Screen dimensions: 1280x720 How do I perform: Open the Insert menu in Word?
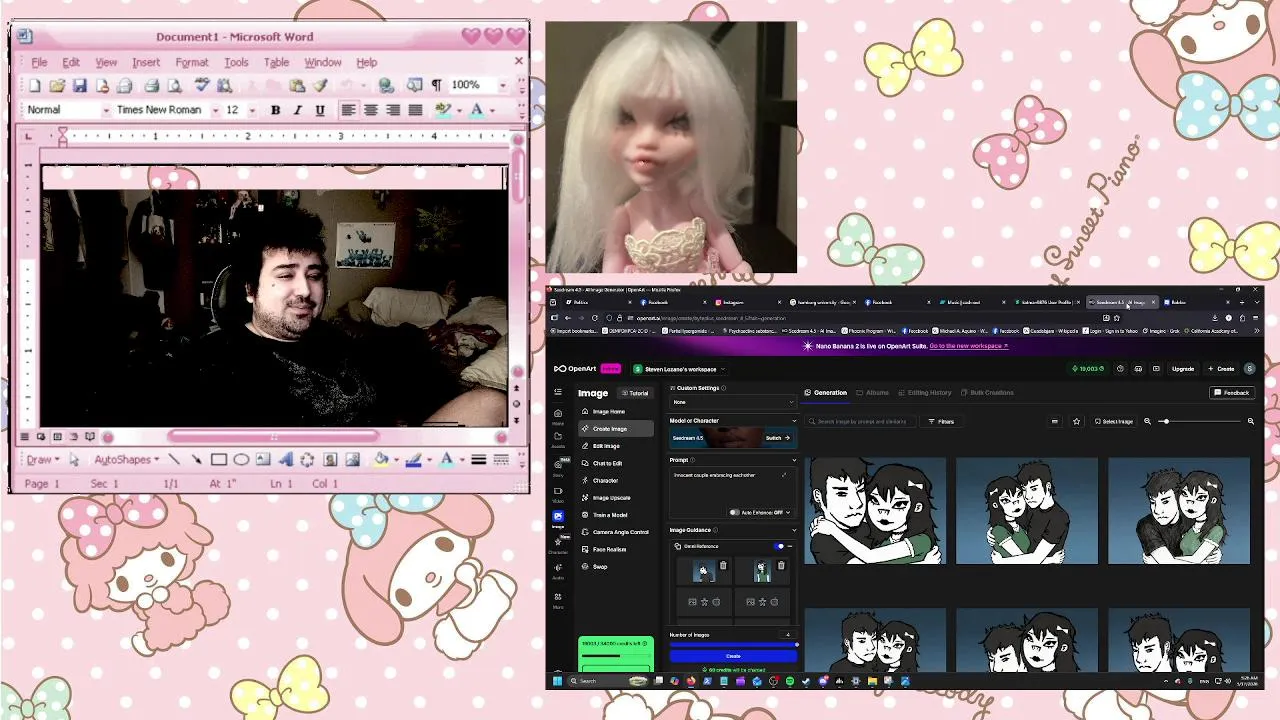tap(146, 62)
